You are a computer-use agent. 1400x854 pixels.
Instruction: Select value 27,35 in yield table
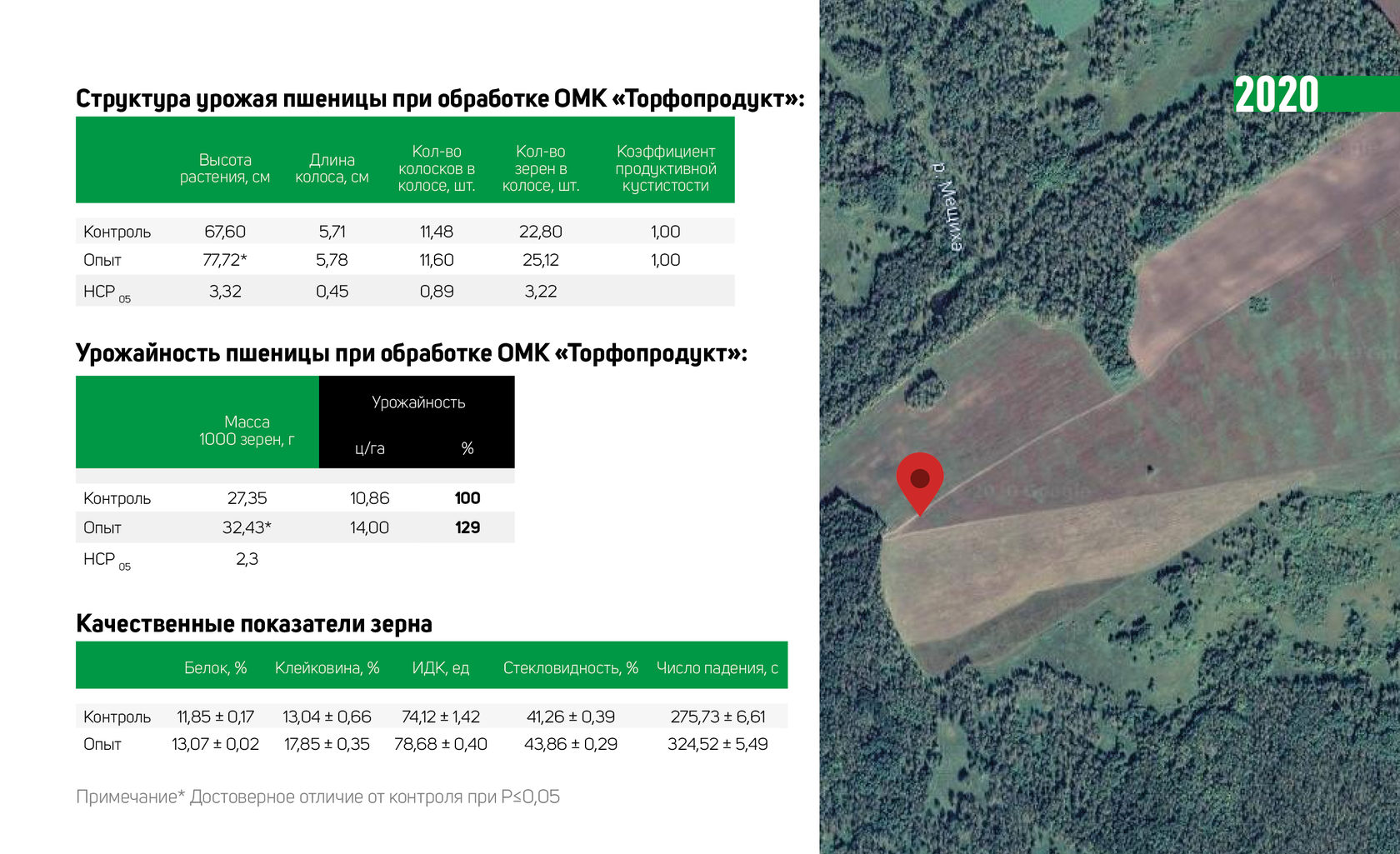[247, 498]
